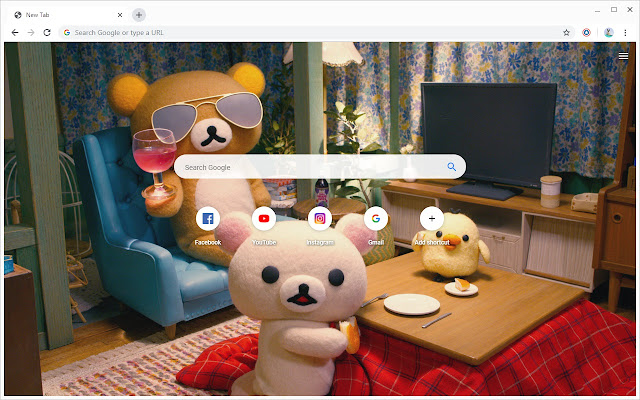Minimize the Chrome window
This screenshot has height=400, width=640.
[x=598, y=10]
